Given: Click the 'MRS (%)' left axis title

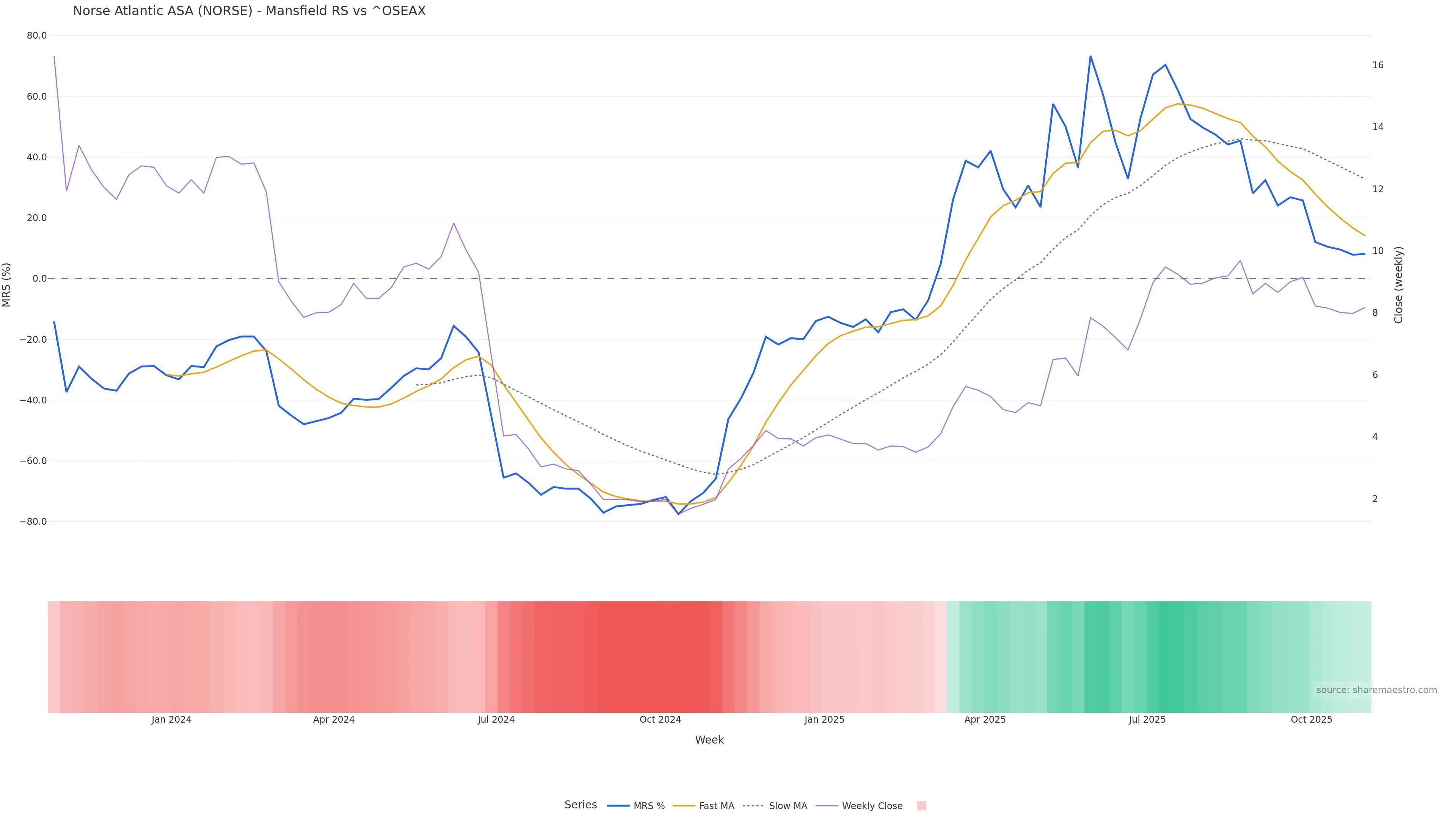Looking at the screenshot, I should tap(7, 284).
